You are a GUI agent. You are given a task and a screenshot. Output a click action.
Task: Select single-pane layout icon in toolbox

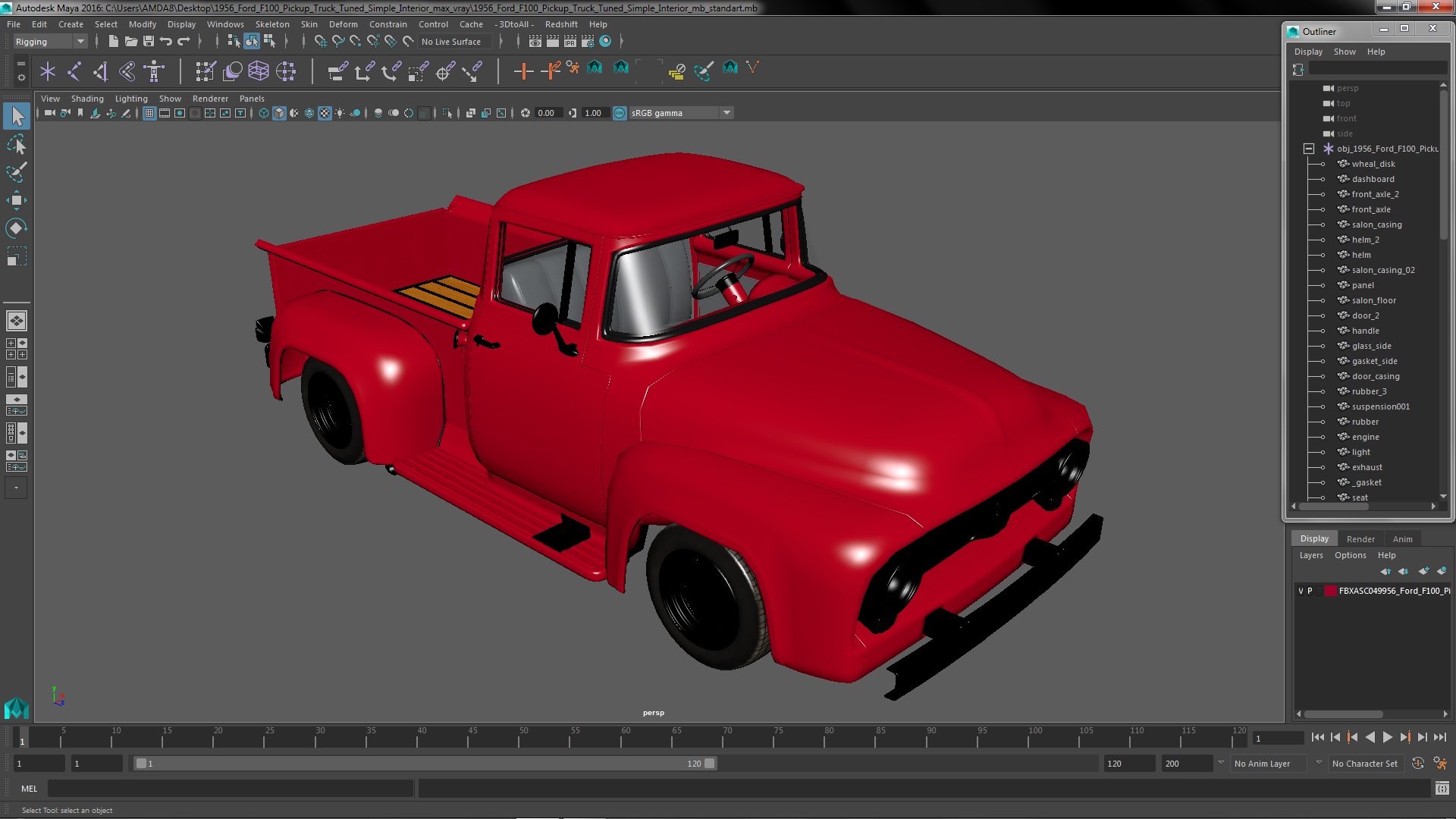(17, 321)
